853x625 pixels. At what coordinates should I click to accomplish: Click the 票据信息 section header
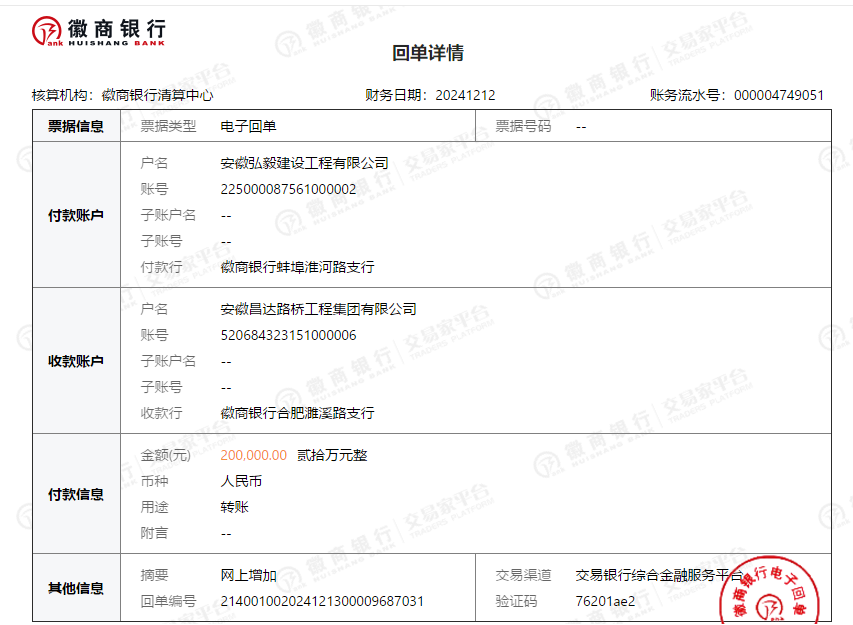pos(76,126)
